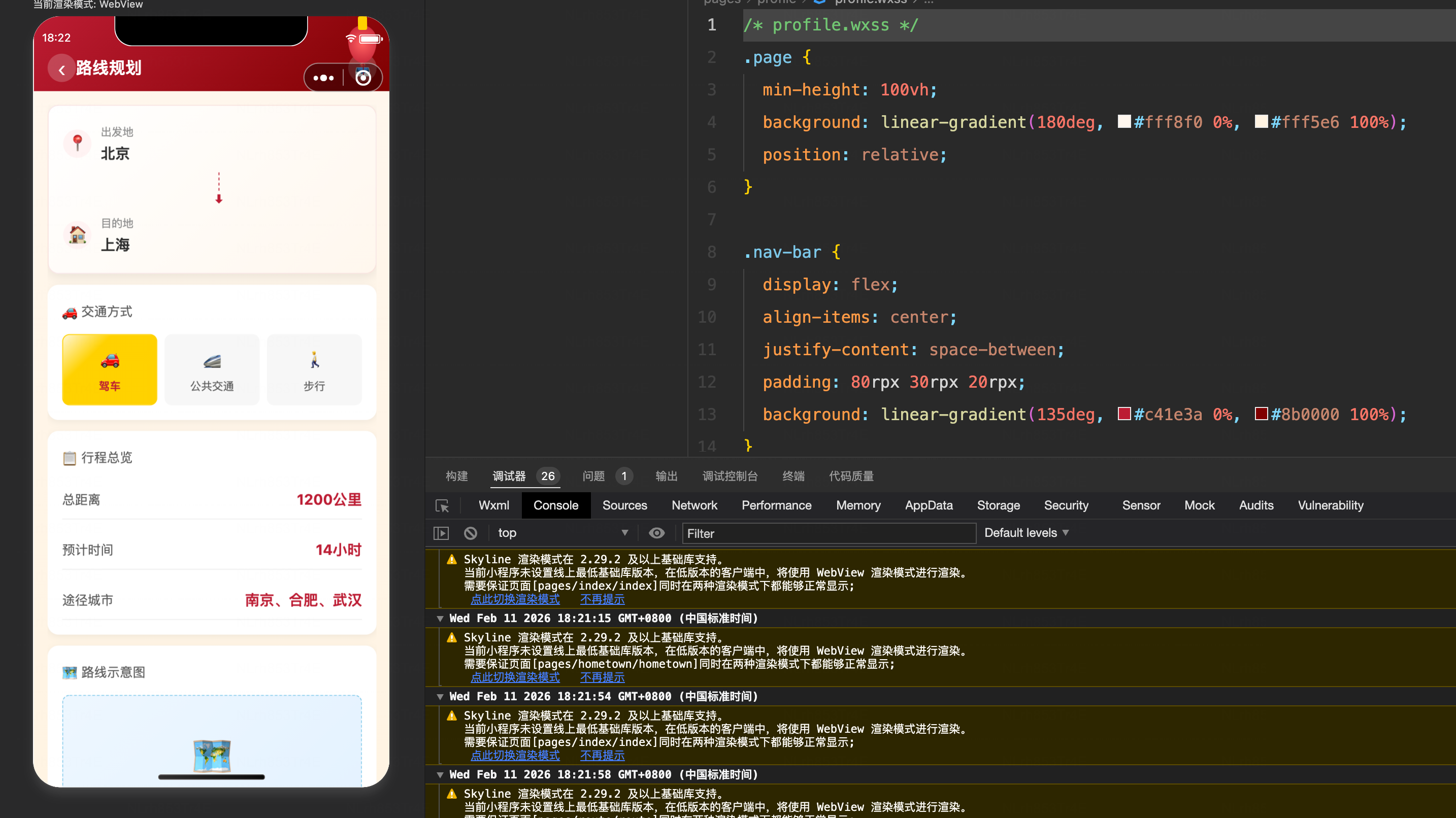Click first 点此切换渲染模式 link
Viewport: 1456px width, 818px height.
[515, 599]
